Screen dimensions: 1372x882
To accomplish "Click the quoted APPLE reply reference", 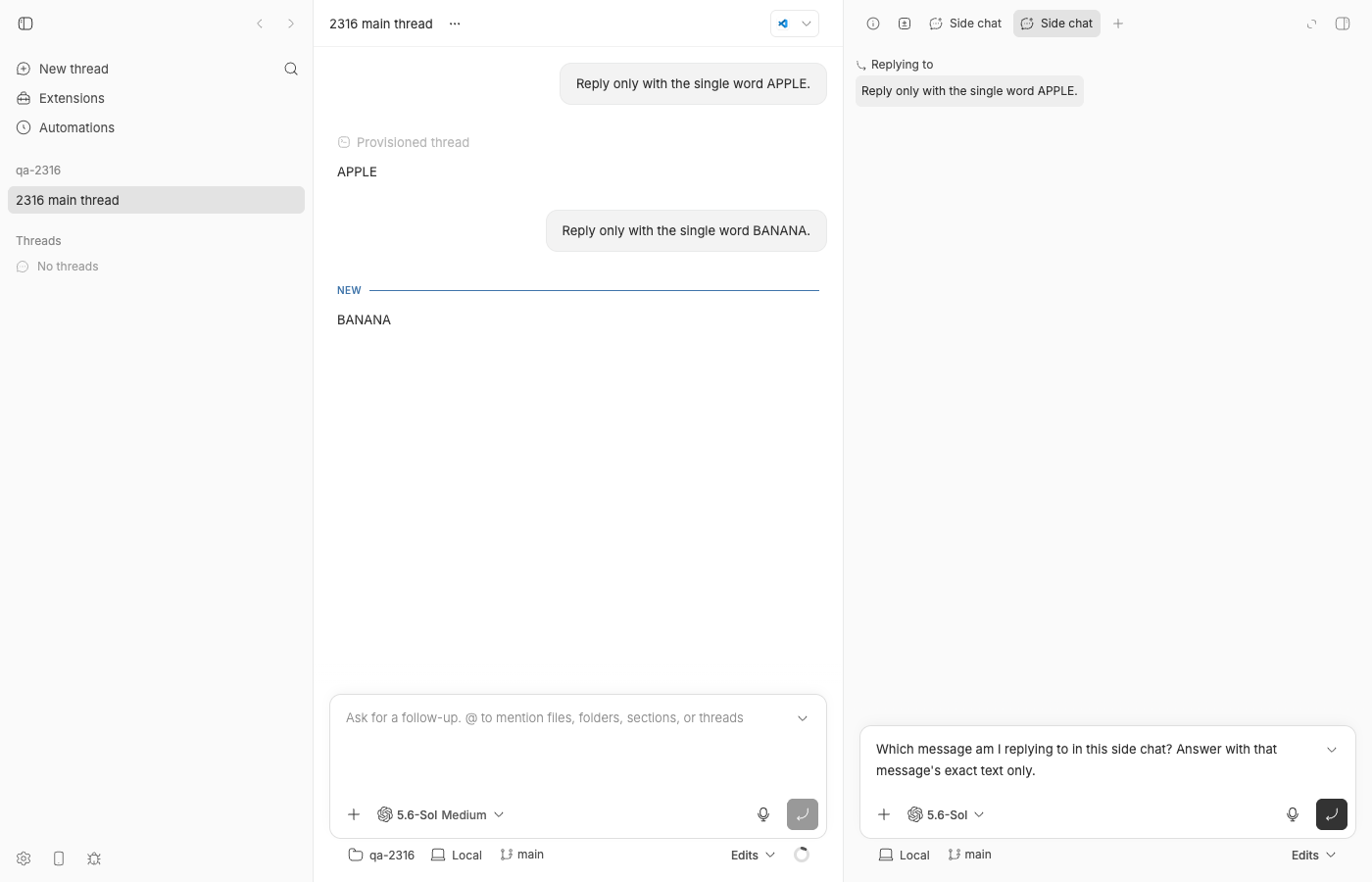I will 969,91.
